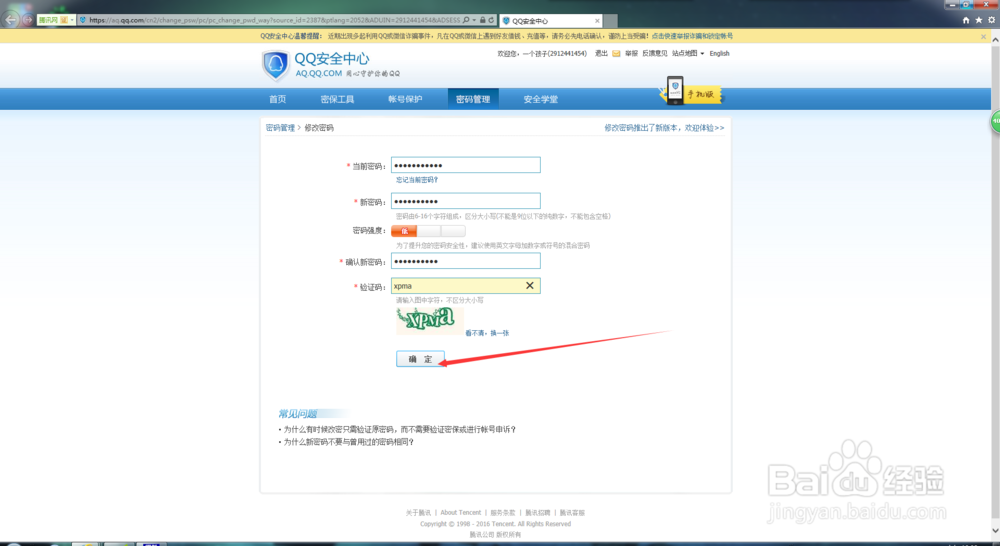Open the mail envelope icon
This screenshot has height=546, width=1000.
tap(616, 54)
